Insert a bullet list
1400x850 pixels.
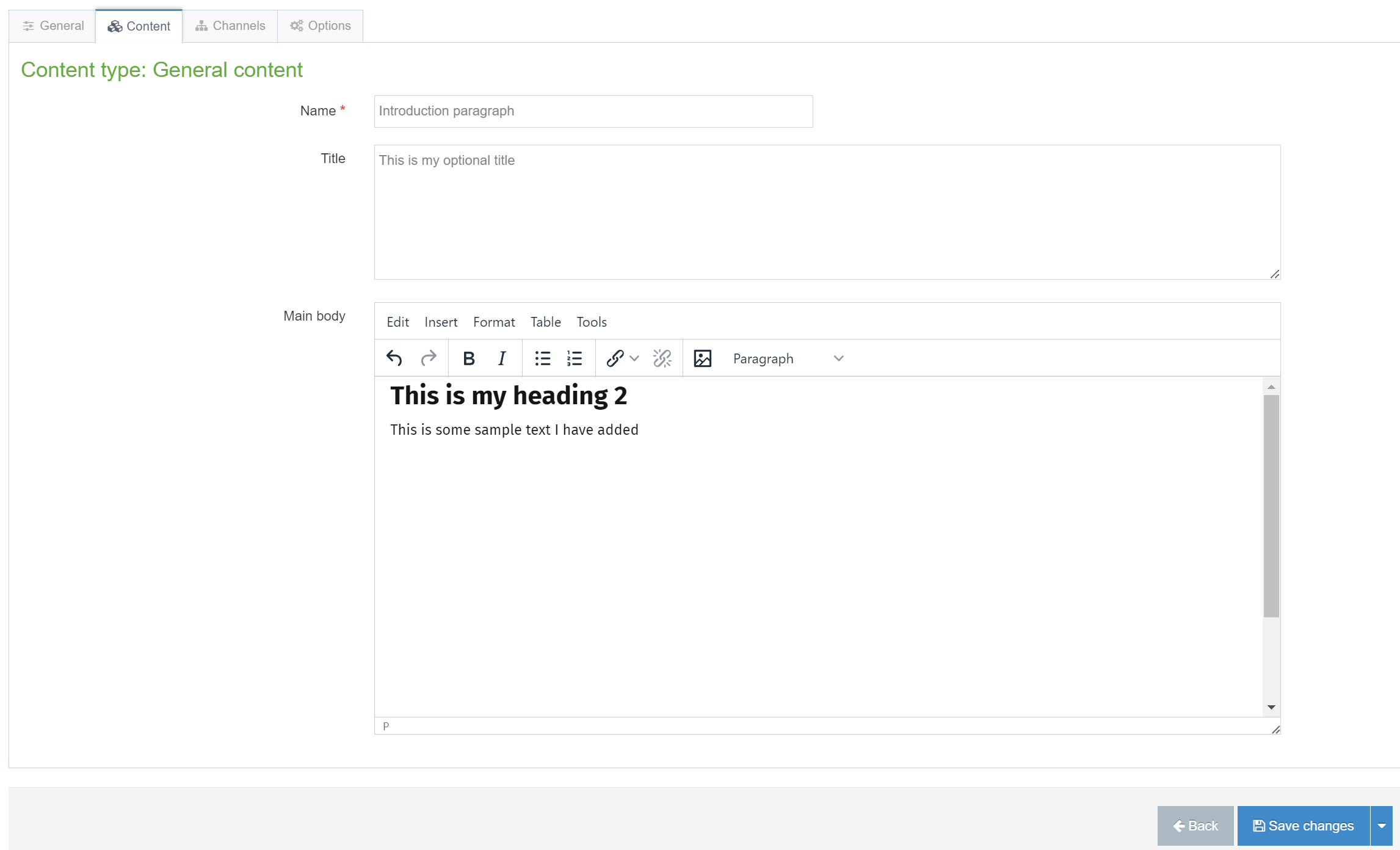point(542,358)
